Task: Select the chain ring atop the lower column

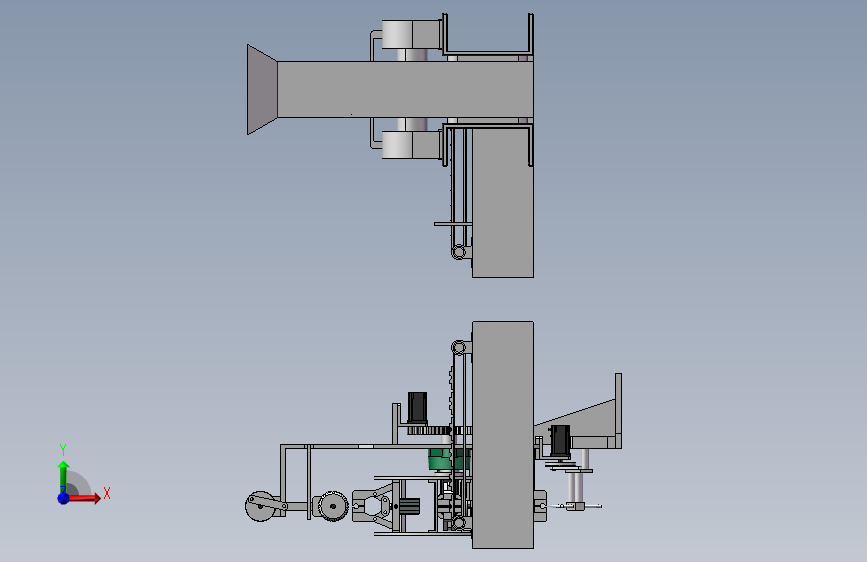Action: coord(458,347)
